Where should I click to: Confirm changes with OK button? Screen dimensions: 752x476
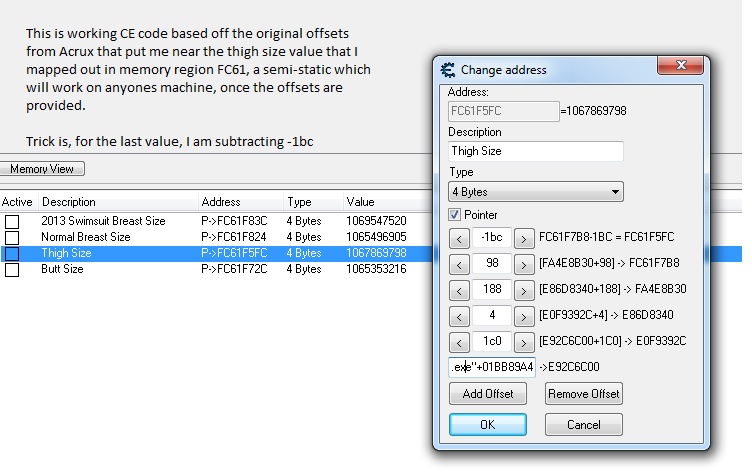(x=488, y=425)
